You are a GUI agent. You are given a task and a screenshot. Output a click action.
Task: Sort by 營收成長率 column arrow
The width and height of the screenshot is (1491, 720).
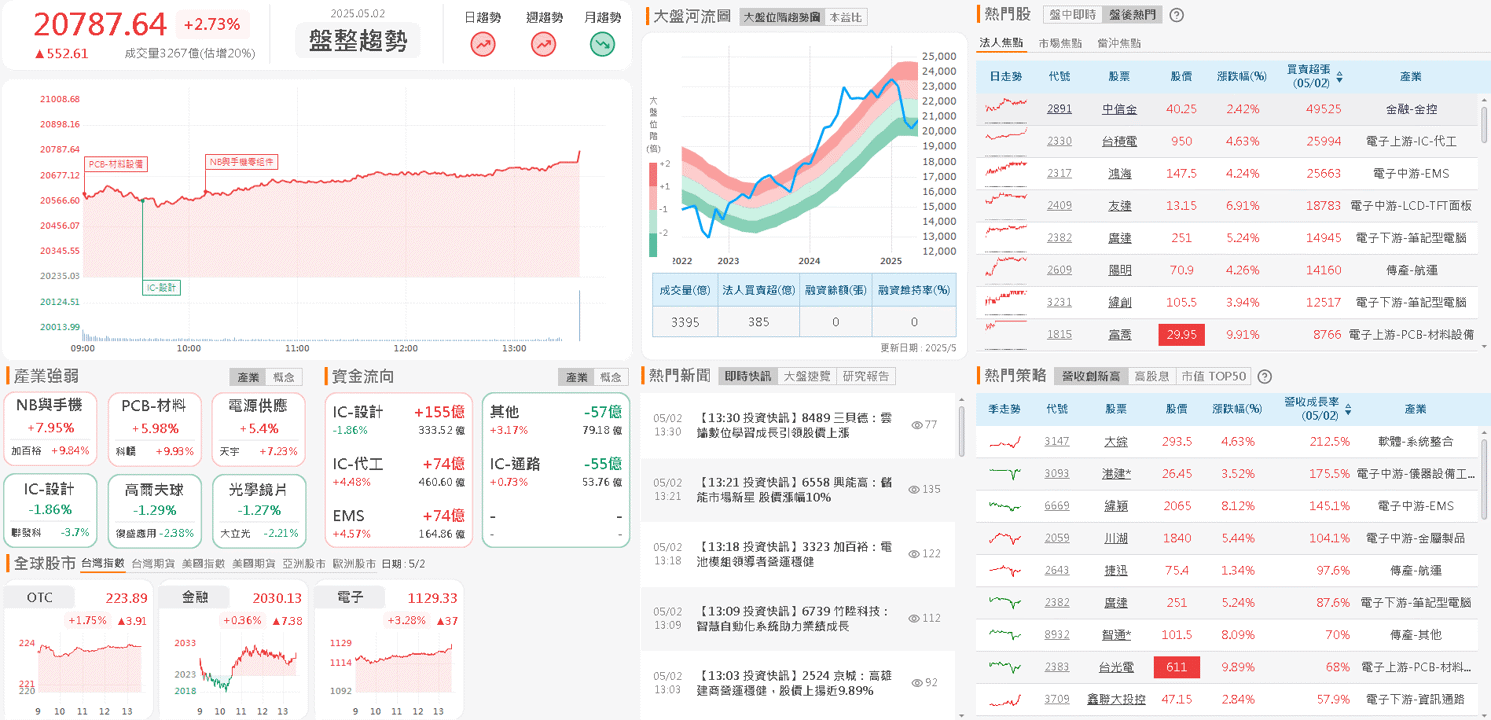1348,409
